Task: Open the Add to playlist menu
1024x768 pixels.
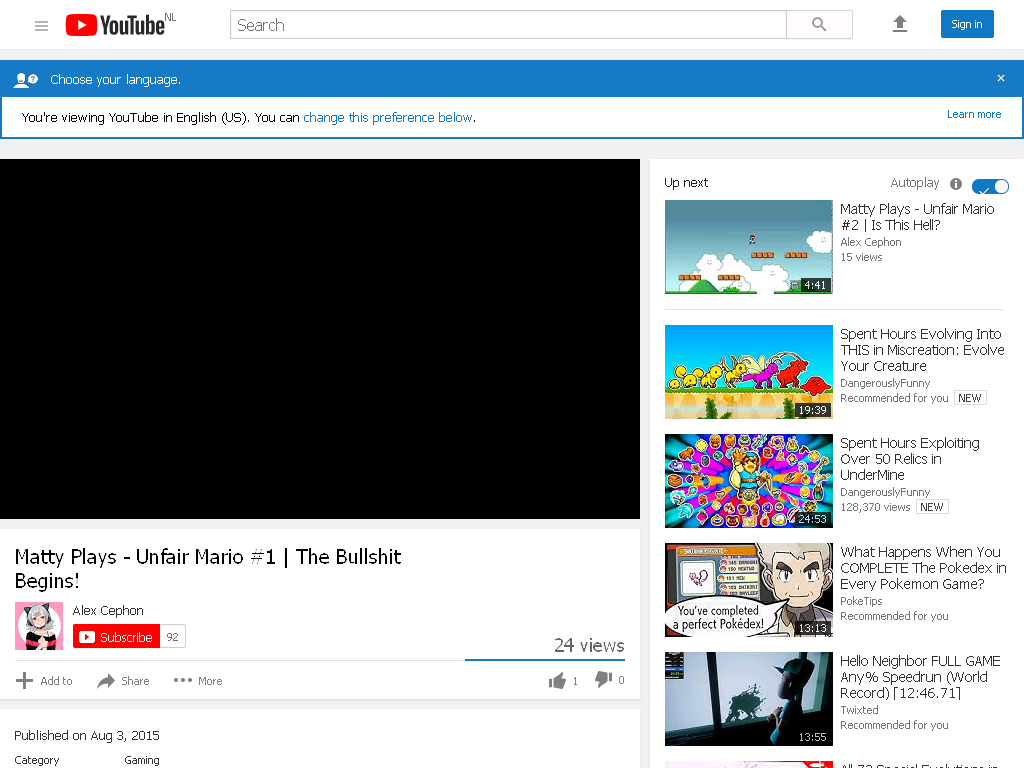Action: pyautogui.click(x=44, y=680)
